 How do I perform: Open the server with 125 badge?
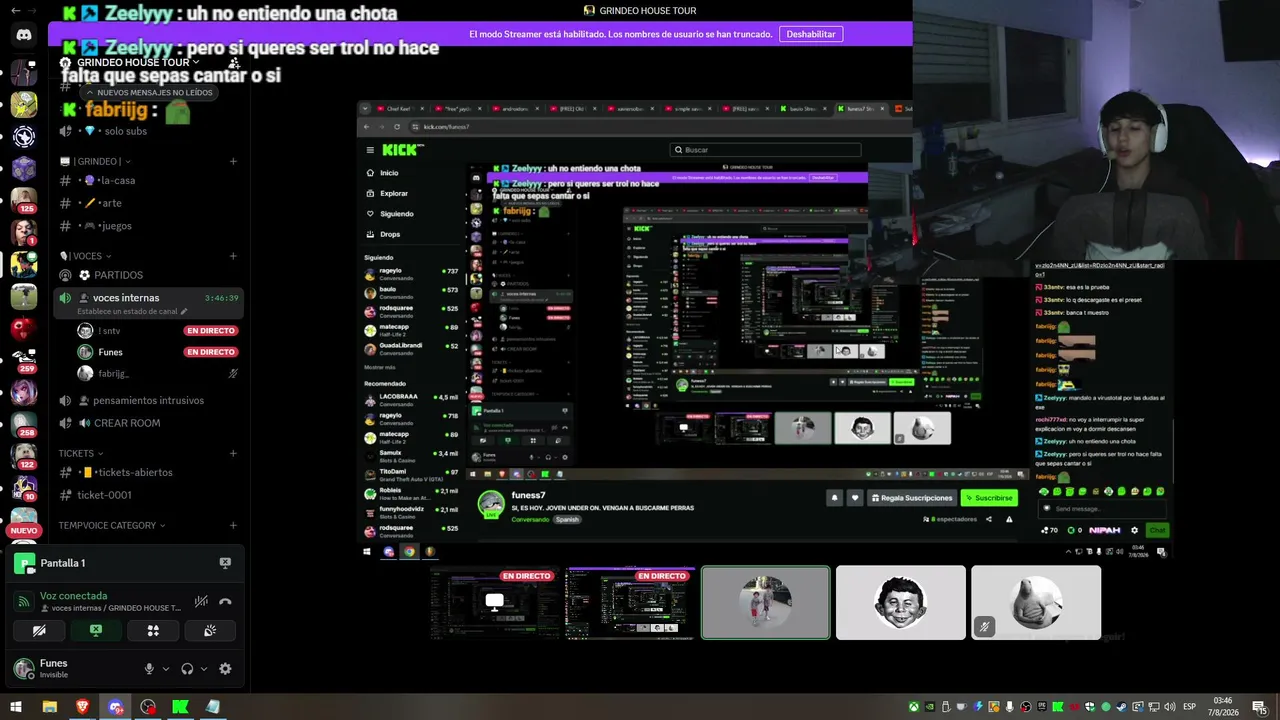tap(24, 199)
